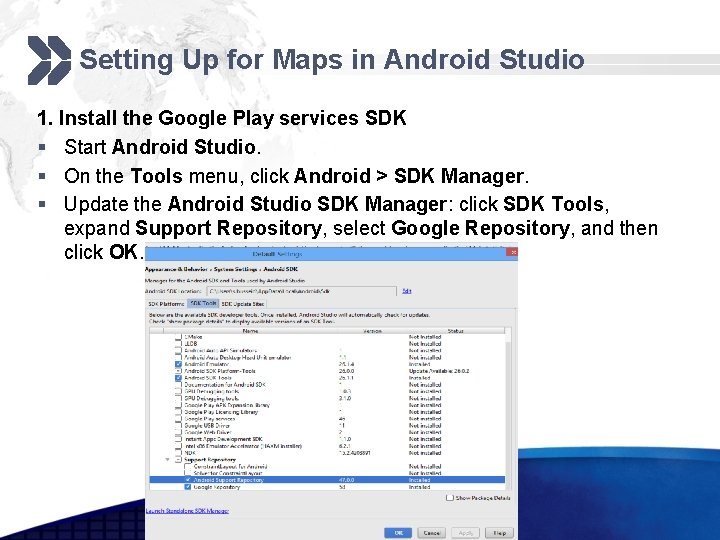Image resolution: width=720 pixels, height=540 pixels.
Task: Check the Google USB Driver box
Action: (178, 426)
